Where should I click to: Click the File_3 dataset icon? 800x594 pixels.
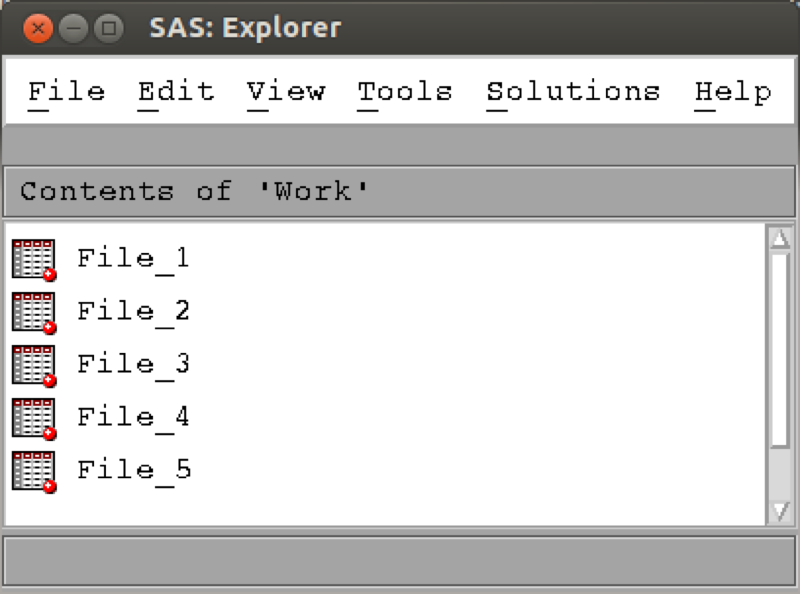[x=34, y=365]
